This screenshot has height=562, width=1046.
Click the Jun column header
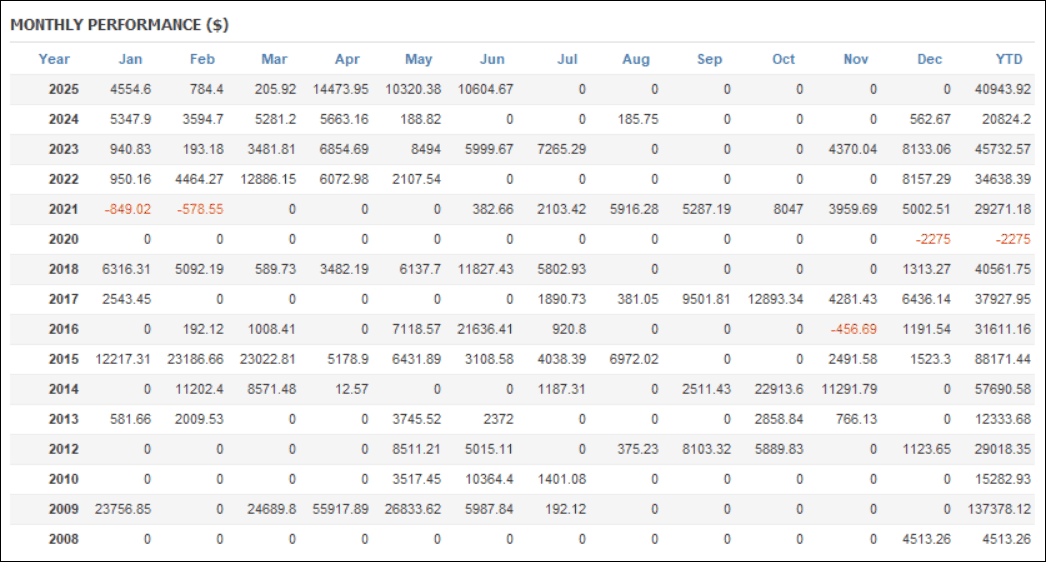pyautogui.click(x=492, y=59)
